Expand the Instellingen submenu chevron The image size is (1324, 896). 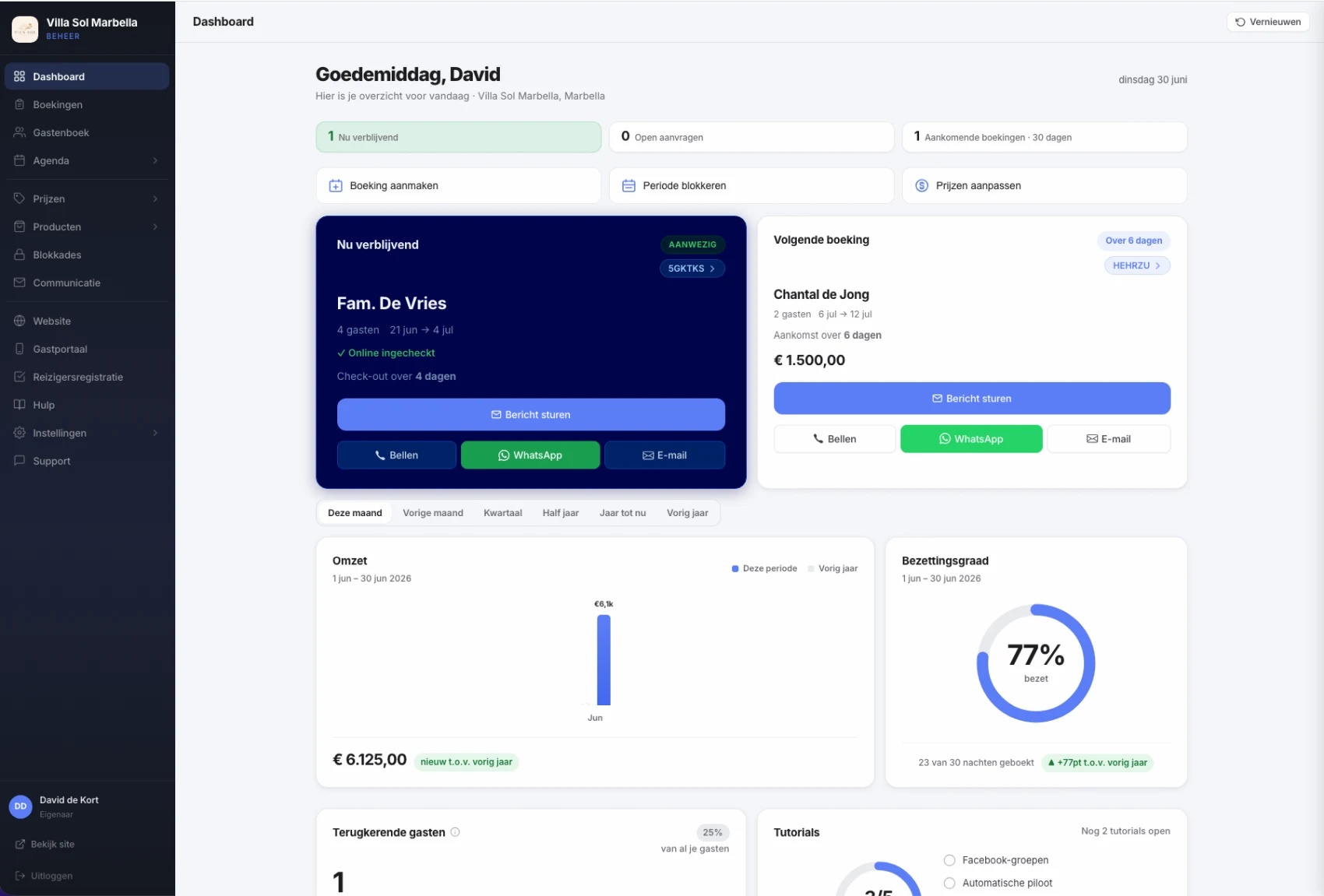pos(155,433)
